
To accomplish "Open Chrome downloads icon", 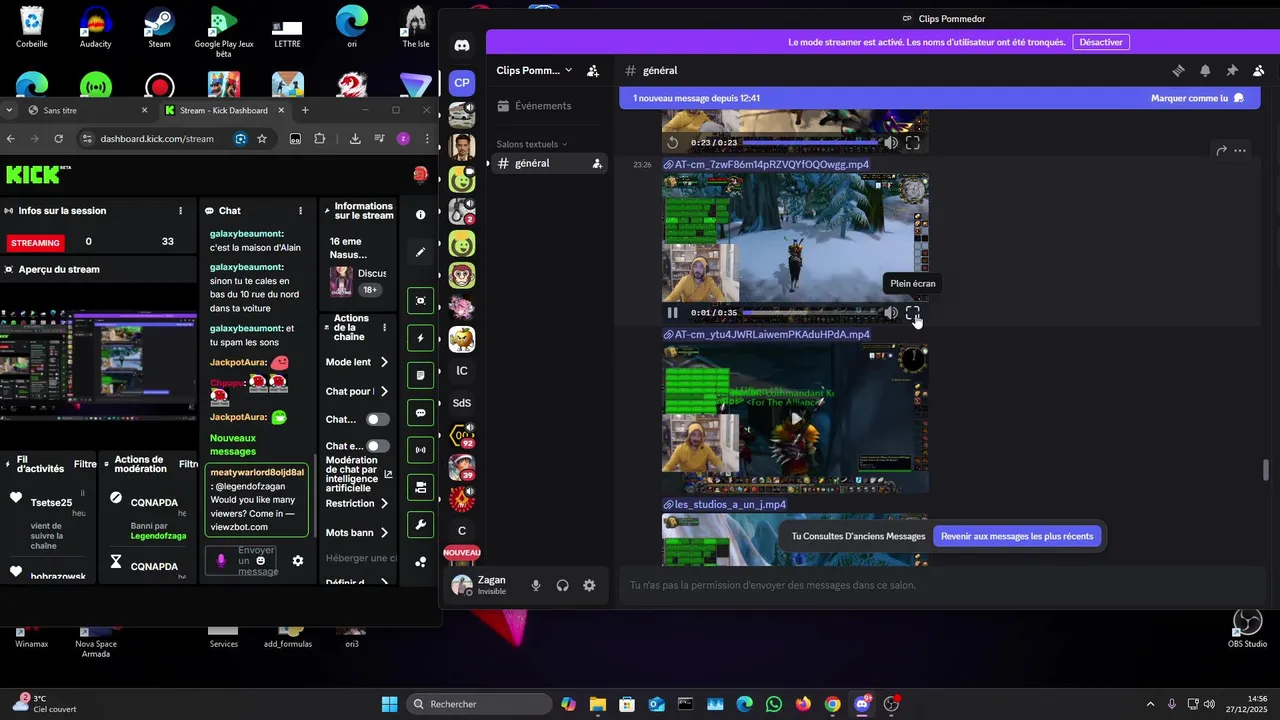I will [x=355, y=139].
